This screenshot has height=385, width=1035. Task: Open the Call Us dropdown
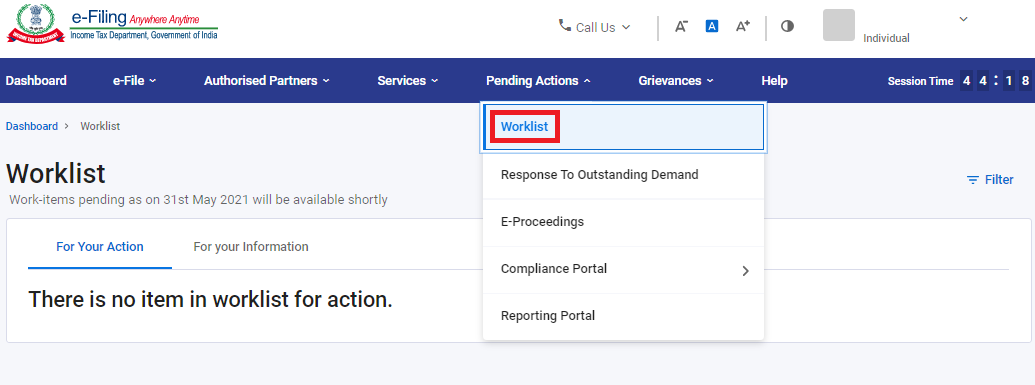click(595, 27)
